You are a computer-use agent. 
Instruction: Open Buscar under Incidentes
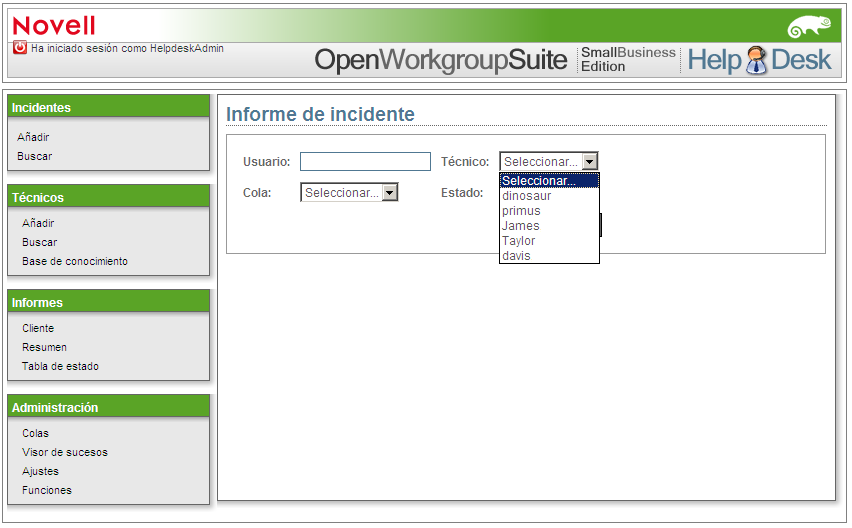[35, 156]
